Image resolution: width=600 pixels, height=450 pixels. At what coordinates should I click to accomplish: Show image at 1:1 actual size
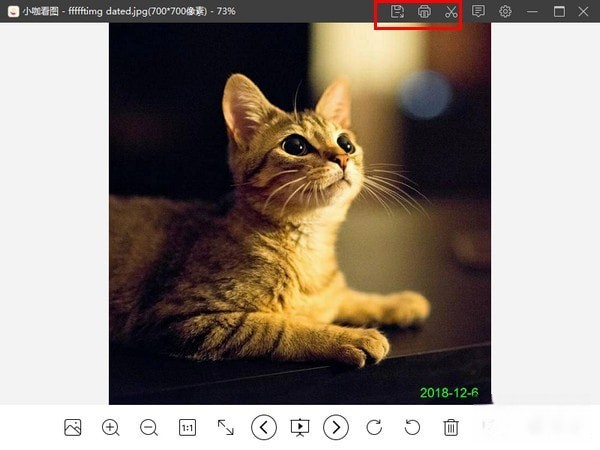pyautogui.click(x=188, y=427)
